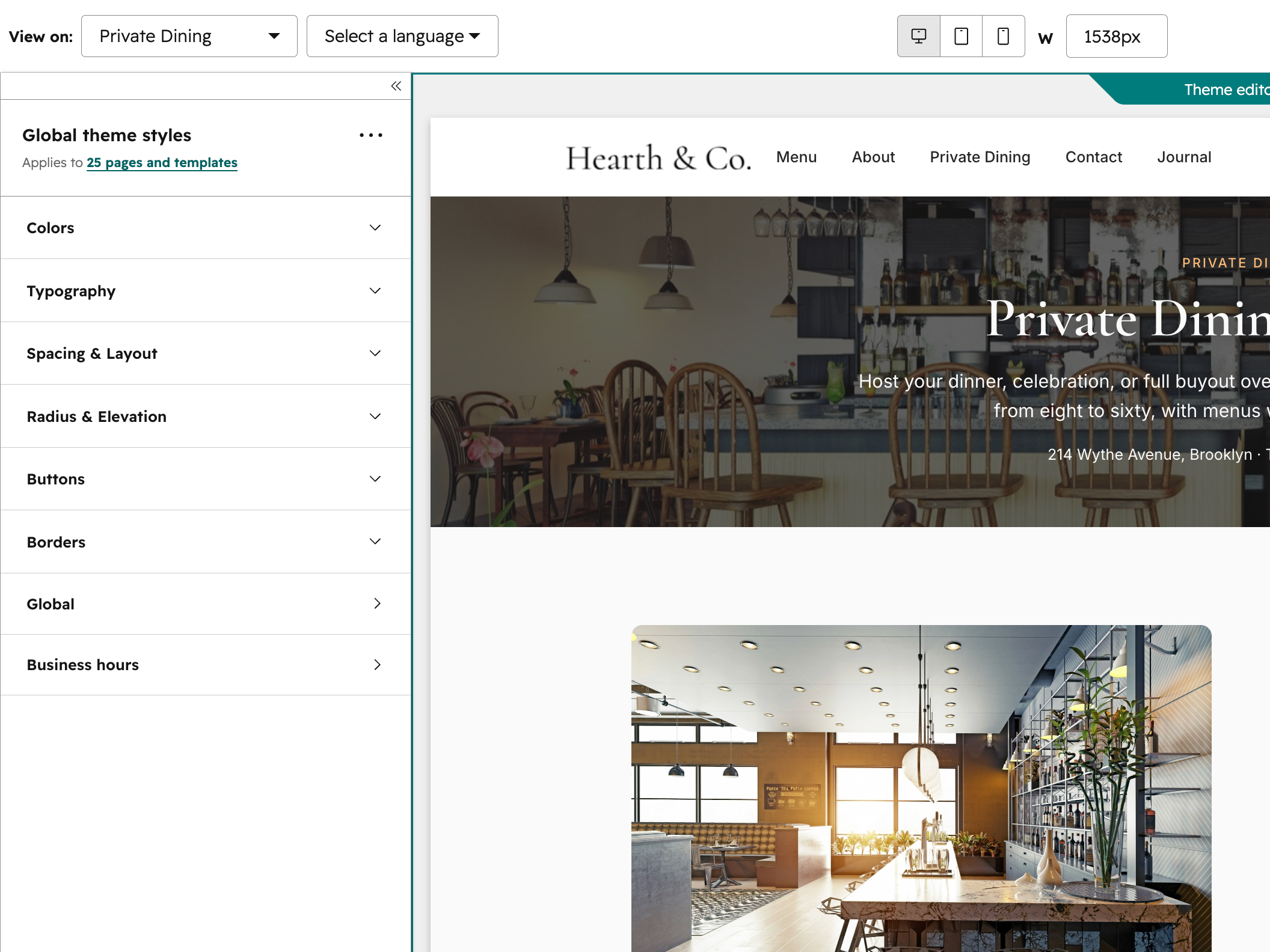1270x952 pixels.
Task: Open the Private Dining page dropdown
Action: (189, 36)
